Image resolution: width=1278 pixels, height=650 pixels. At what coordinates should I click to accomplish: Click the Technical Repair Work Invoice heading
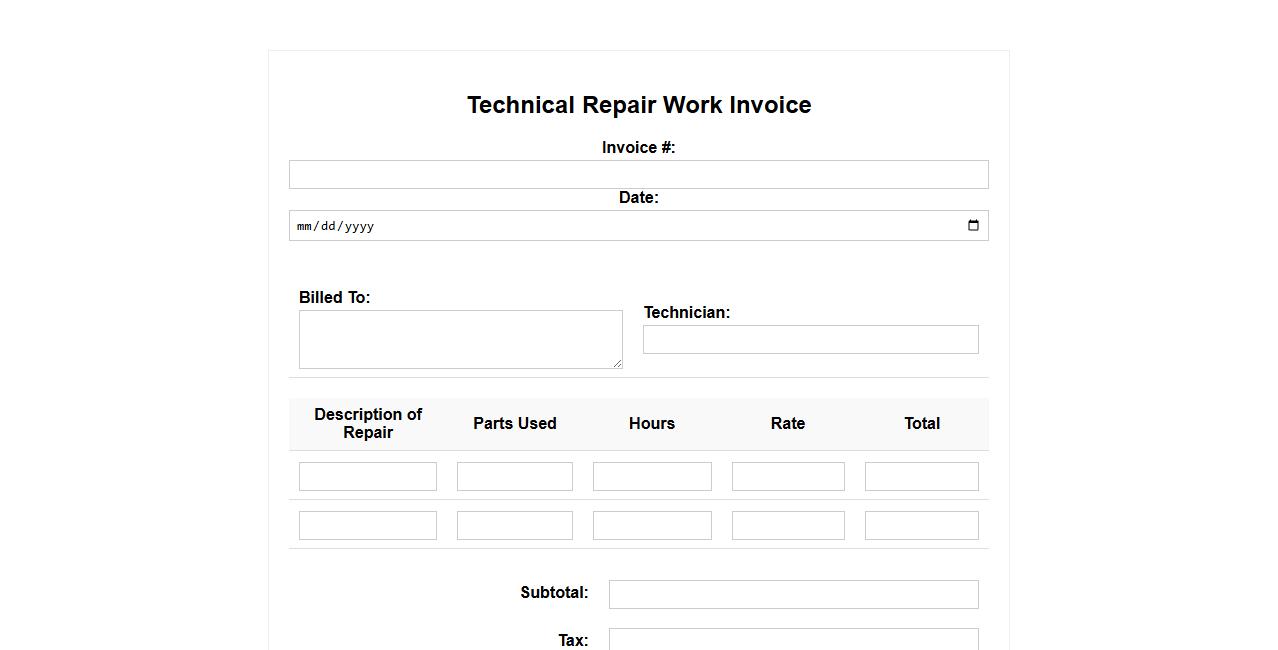(639, 105)
